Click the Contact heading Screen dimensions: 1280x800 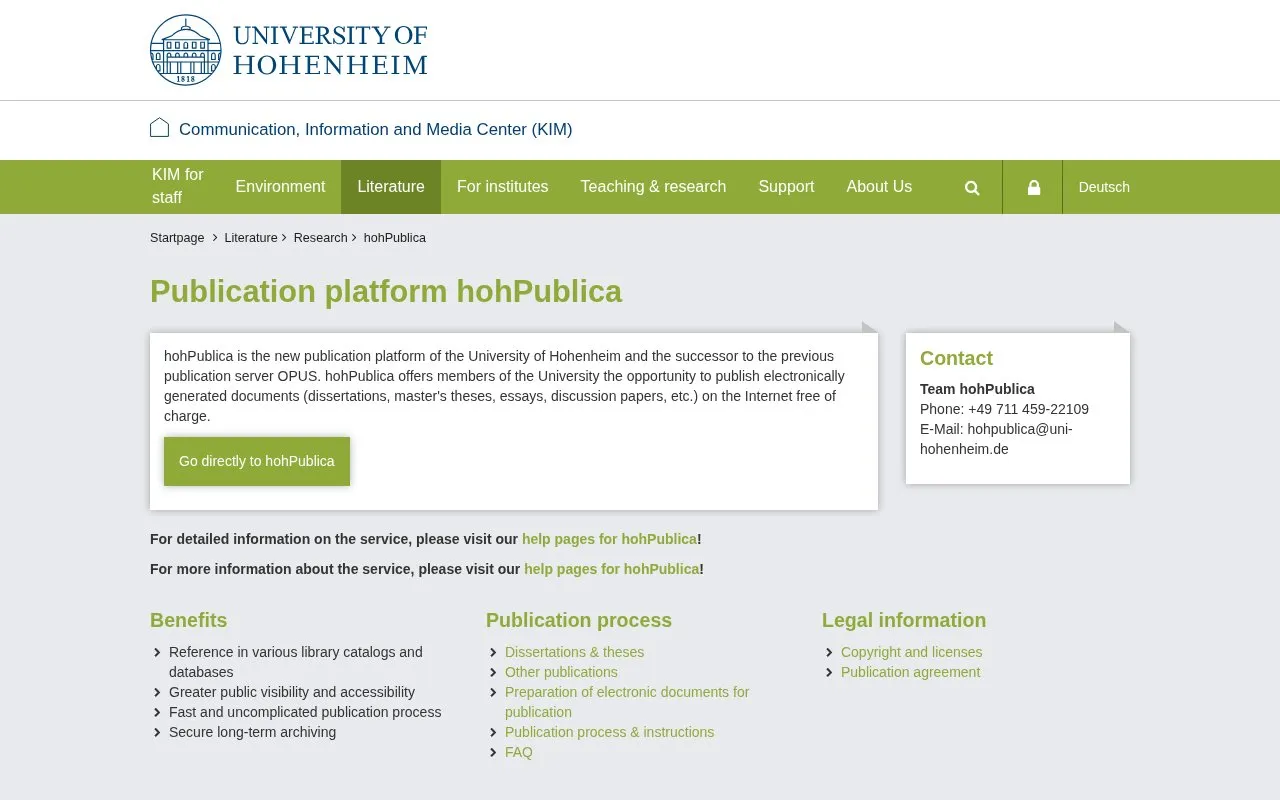(x=956, y=358)
